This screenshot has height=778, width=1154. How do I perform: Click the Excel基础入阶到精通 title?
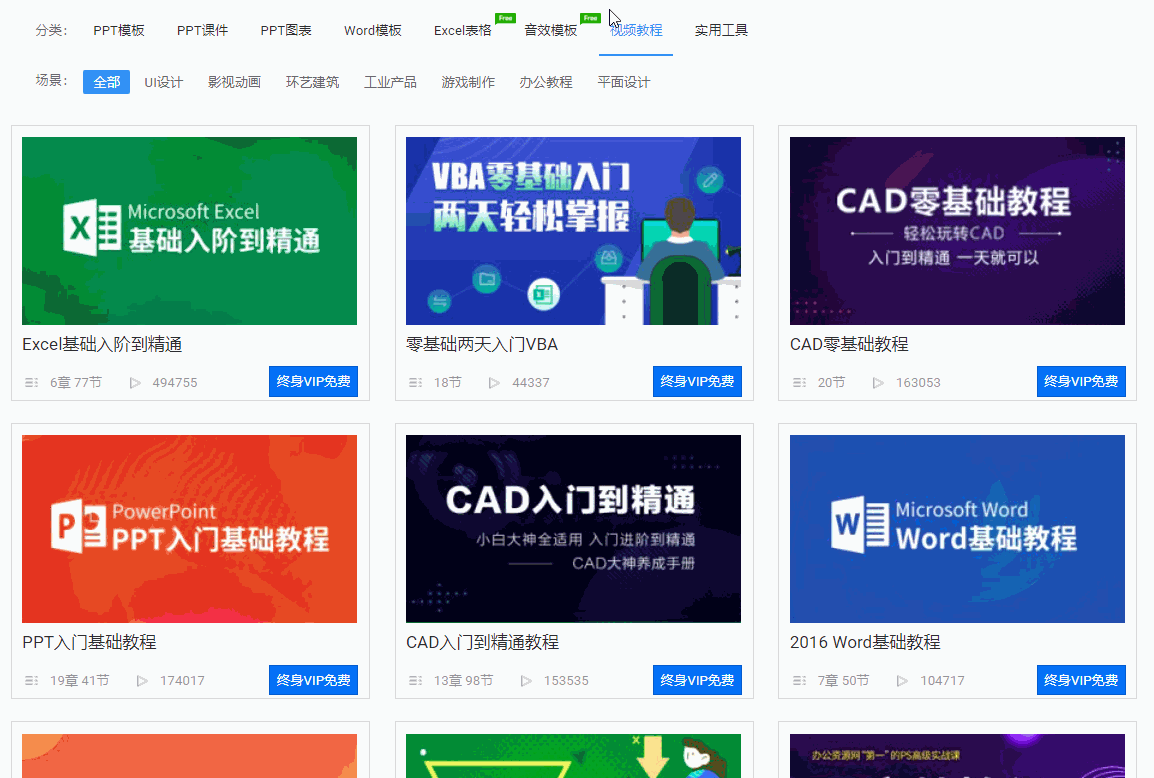pyautogui.click(x=102, y=344)
